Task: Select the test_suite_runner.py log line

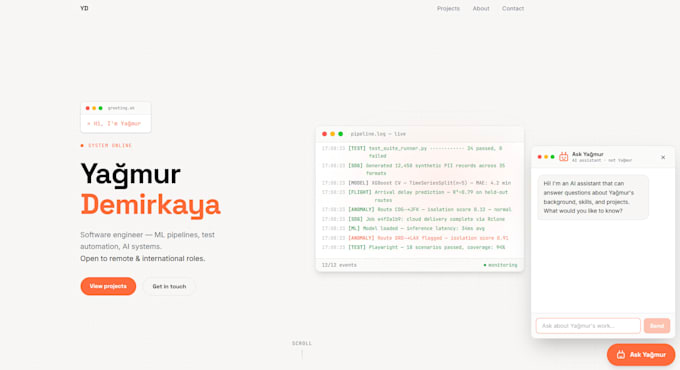Action: click(412, 152)
